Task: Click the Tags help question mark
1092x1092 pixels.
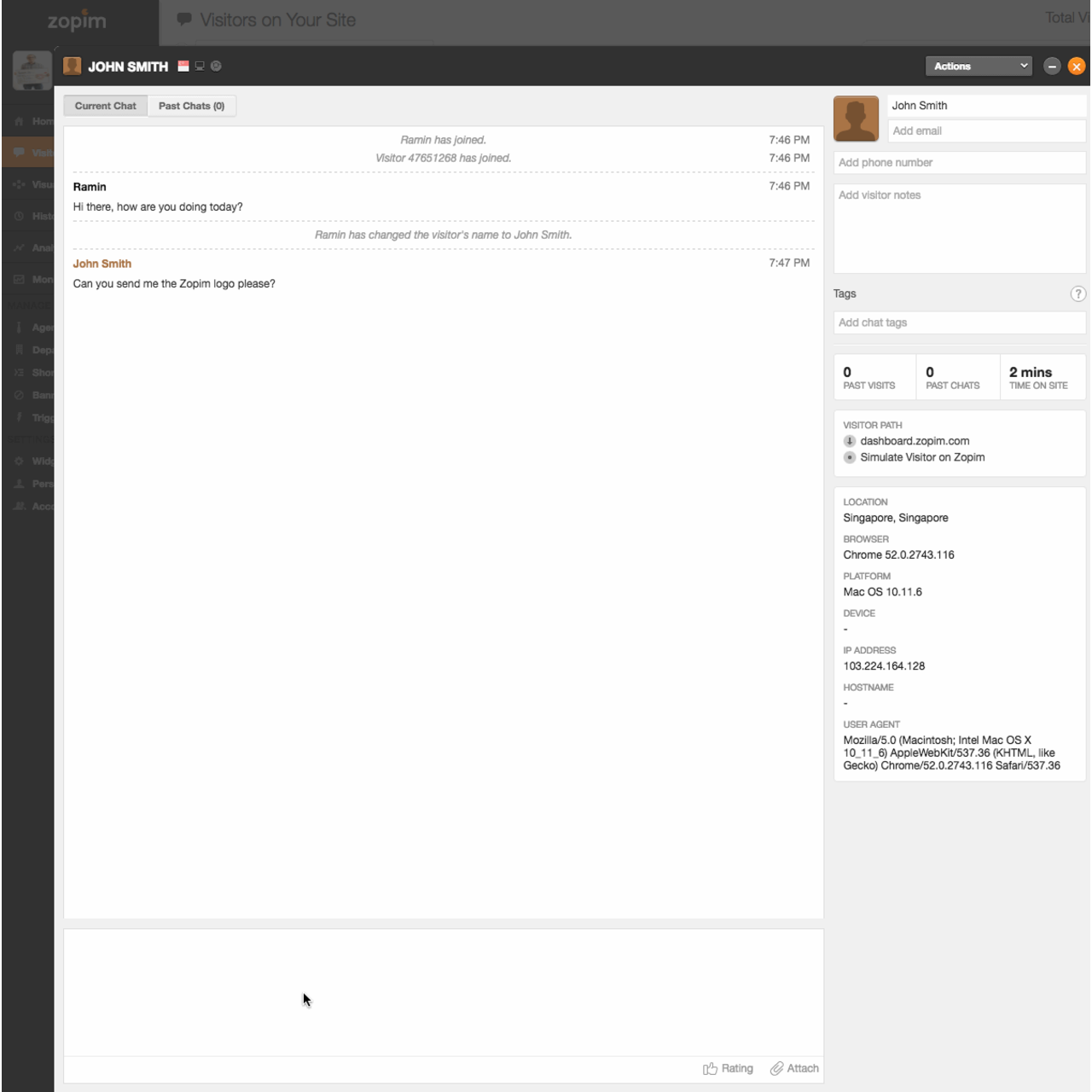Action: pos(1077,293)
